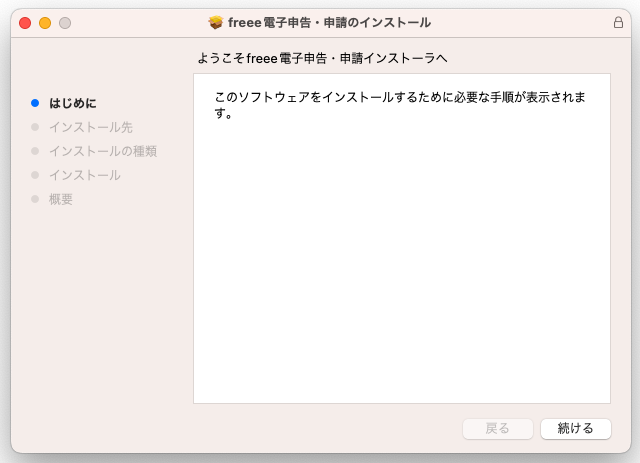Click the 続ける (Continue) button
The height and width of the screenshot is (463, 640).
576,428
